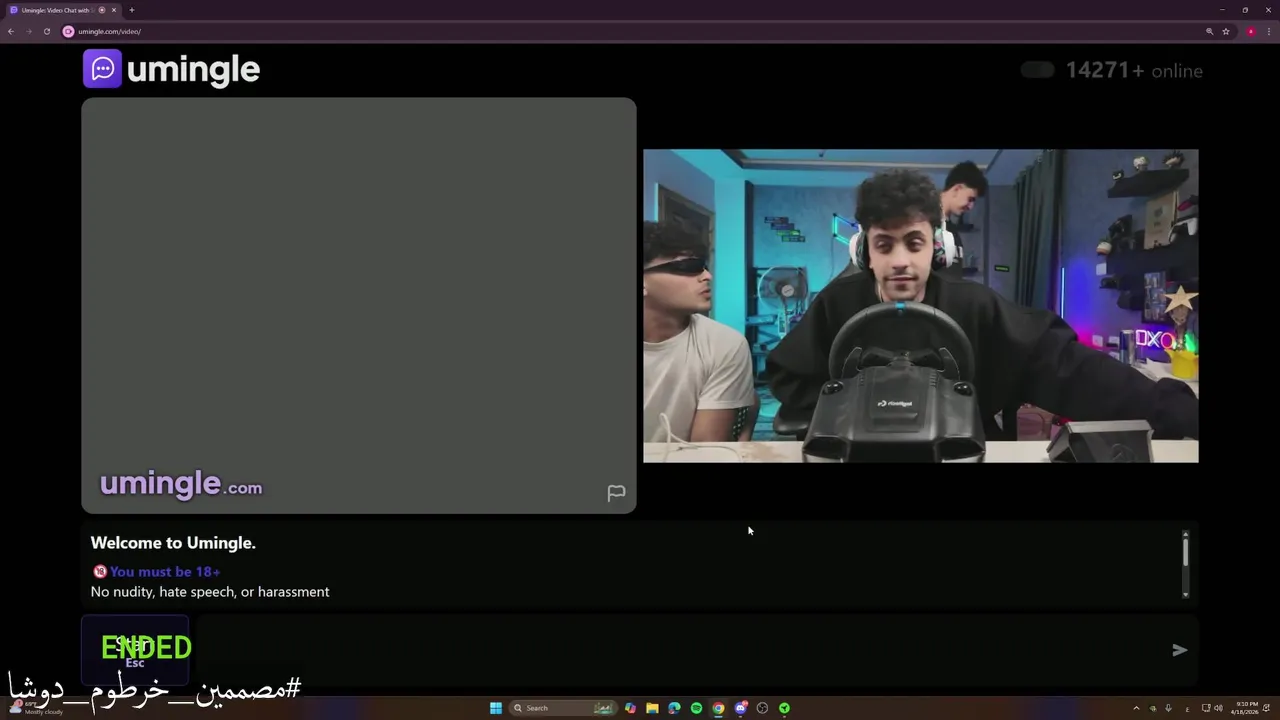This screenshot has width=1280, height=720.
Task: Click the Chrome icon in the taskbar
Action: (x=718, y=708)
